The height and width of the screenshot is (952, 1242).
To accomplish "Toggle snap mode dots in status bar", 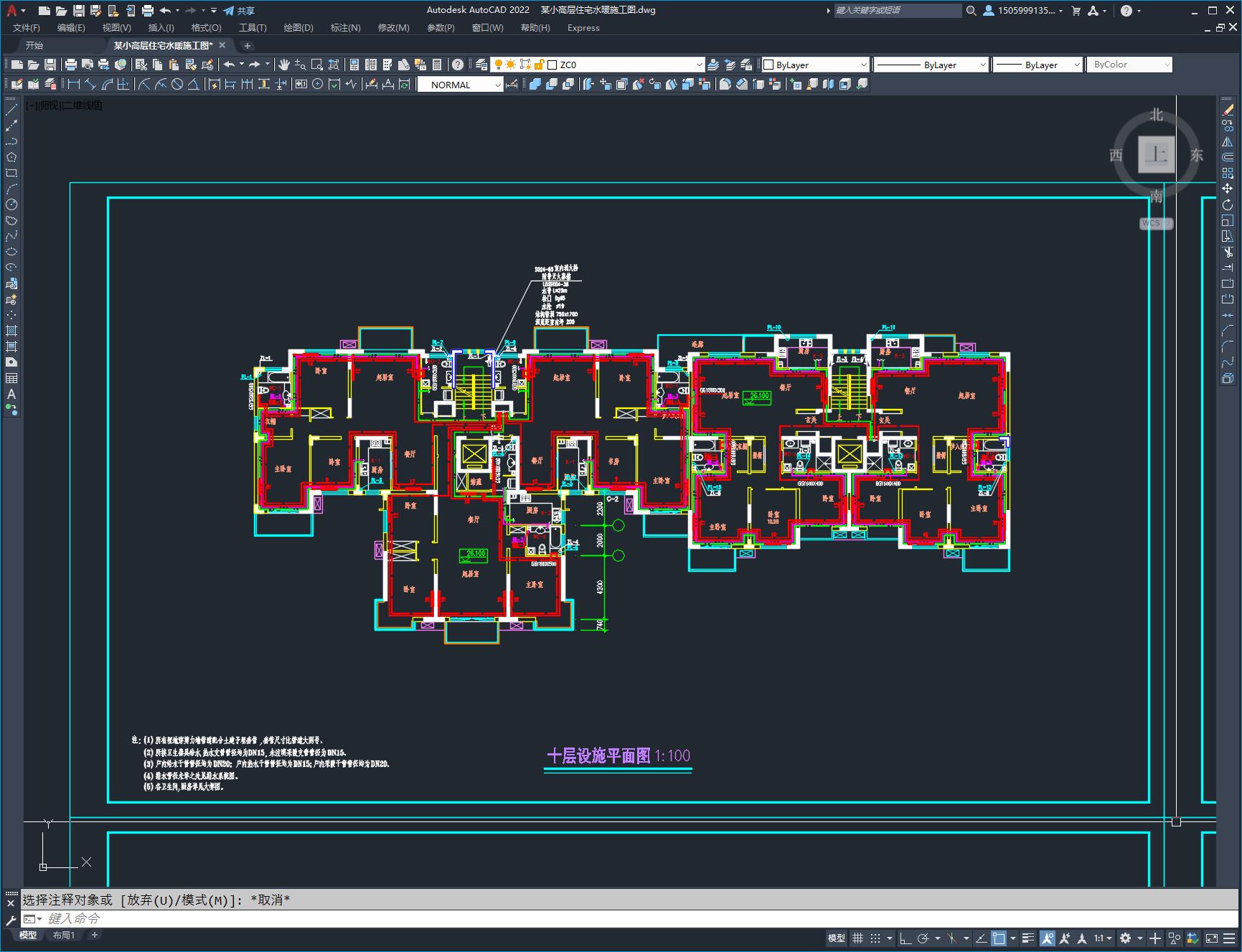I will [875, 938].
